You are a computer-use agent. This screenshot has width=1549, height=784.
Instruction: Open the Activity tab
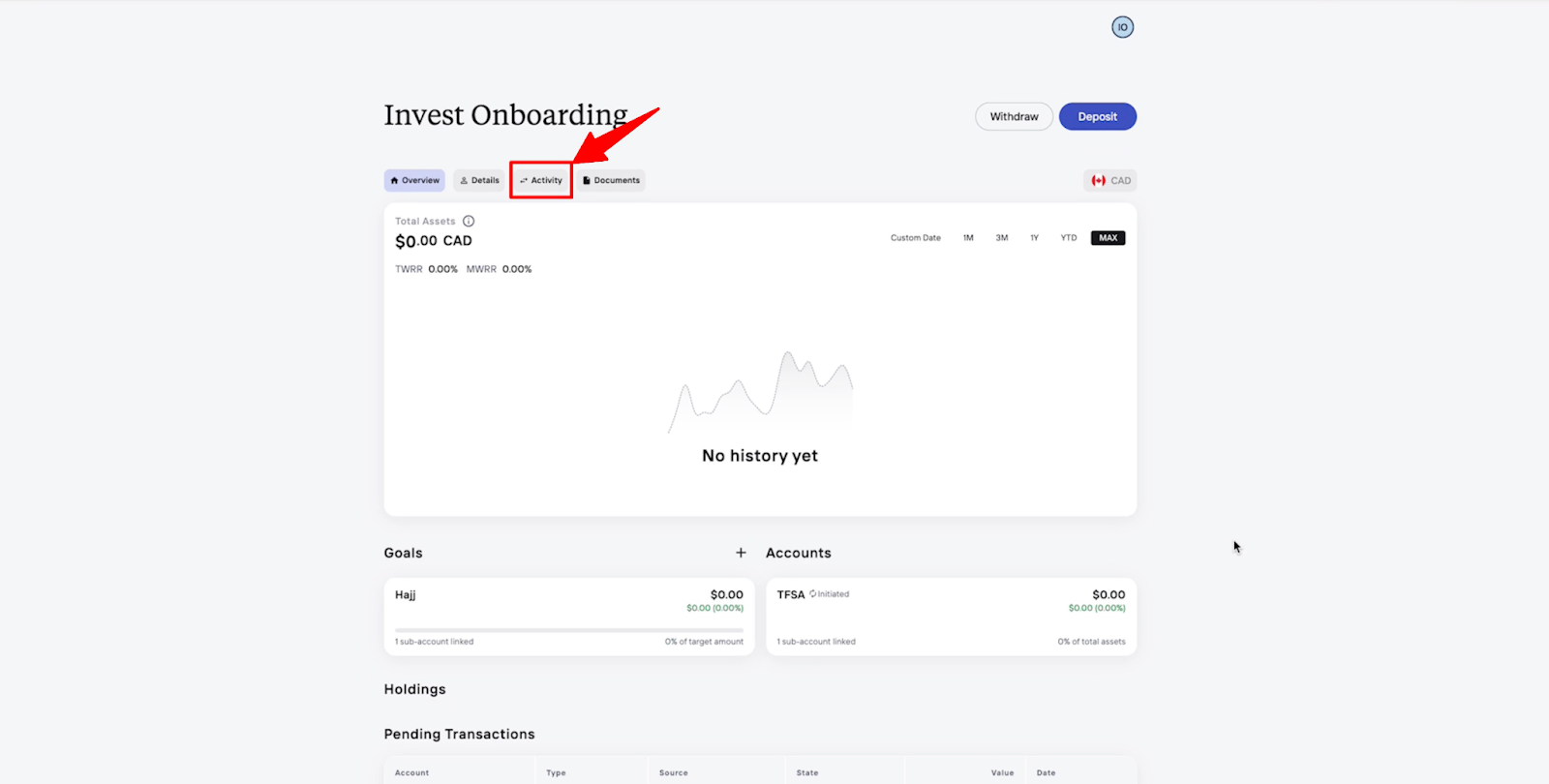(541, 181)
